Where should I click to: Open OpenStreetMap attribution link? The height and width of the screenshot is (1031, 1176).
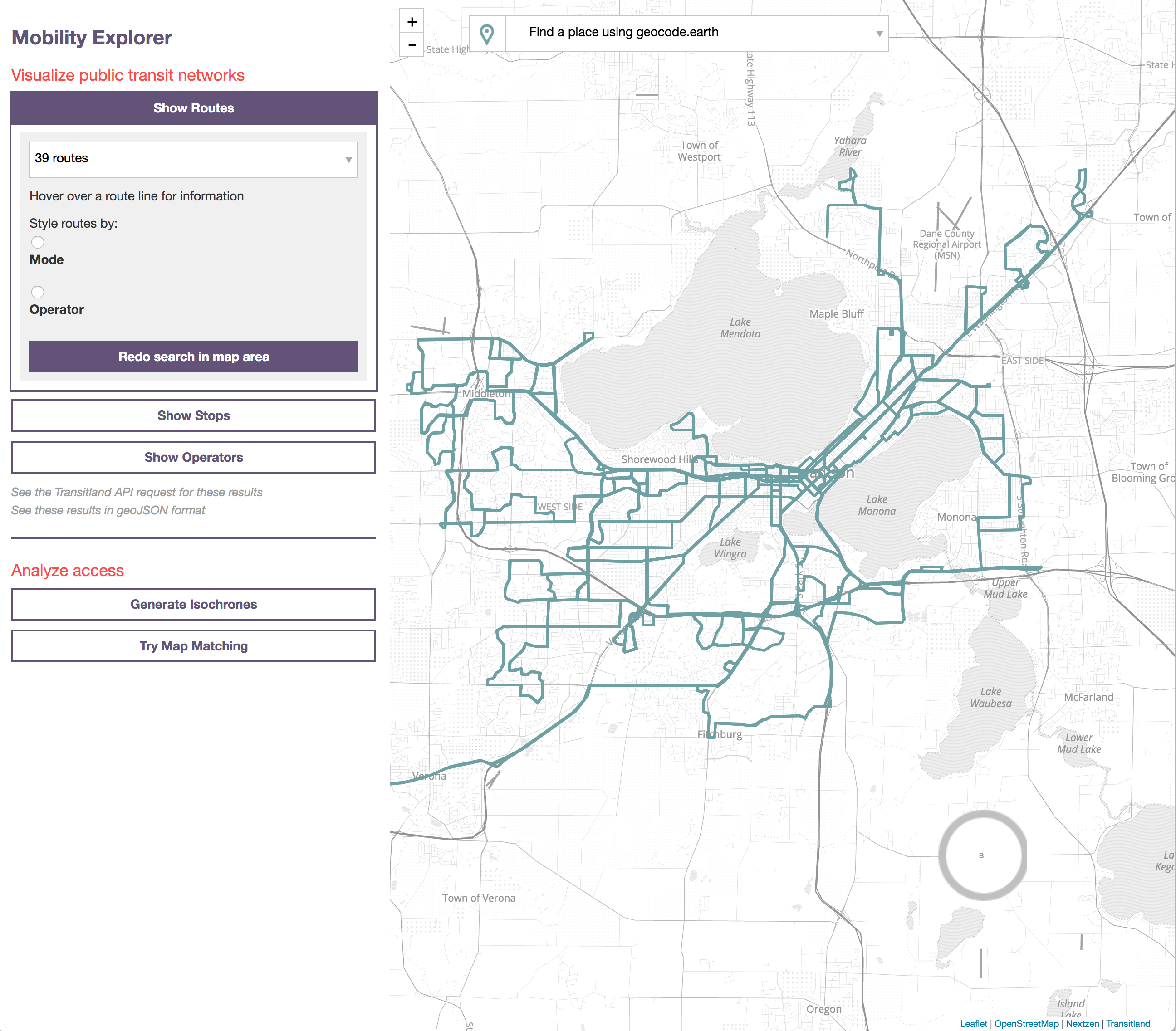point(1026,1024)
